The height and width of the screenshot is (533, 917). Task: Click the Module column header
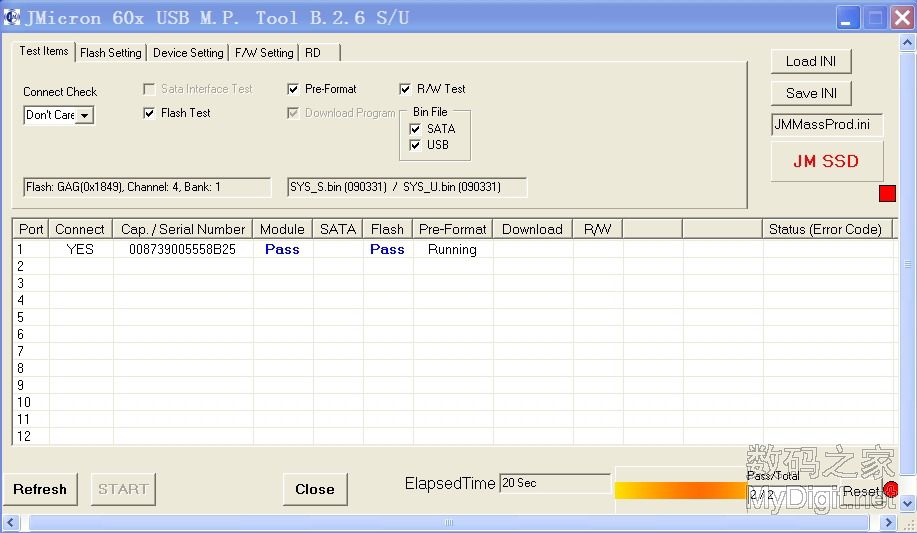282,229
